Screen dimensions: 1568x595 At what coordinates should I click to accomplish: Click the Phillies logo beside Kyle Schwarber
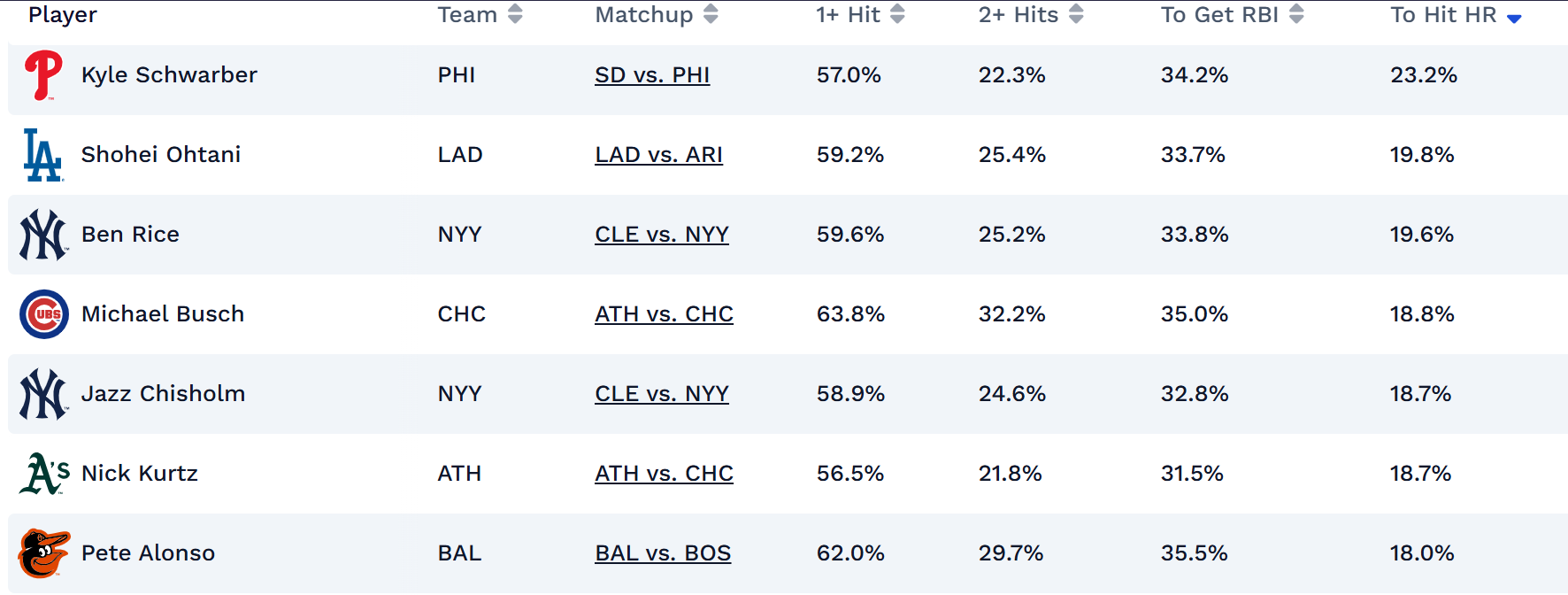43,75
